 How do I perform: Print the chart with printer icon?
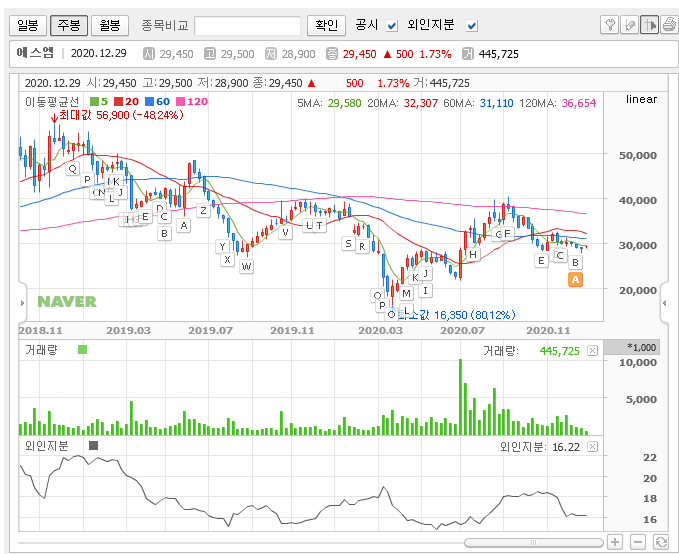click(x=669, y=25)
